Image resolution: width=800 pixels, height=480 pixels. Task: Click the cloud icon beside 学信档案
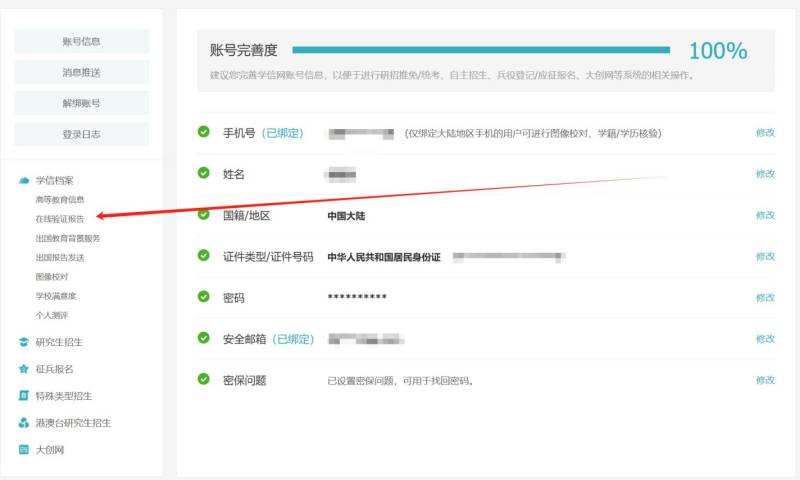click(24, 180)
